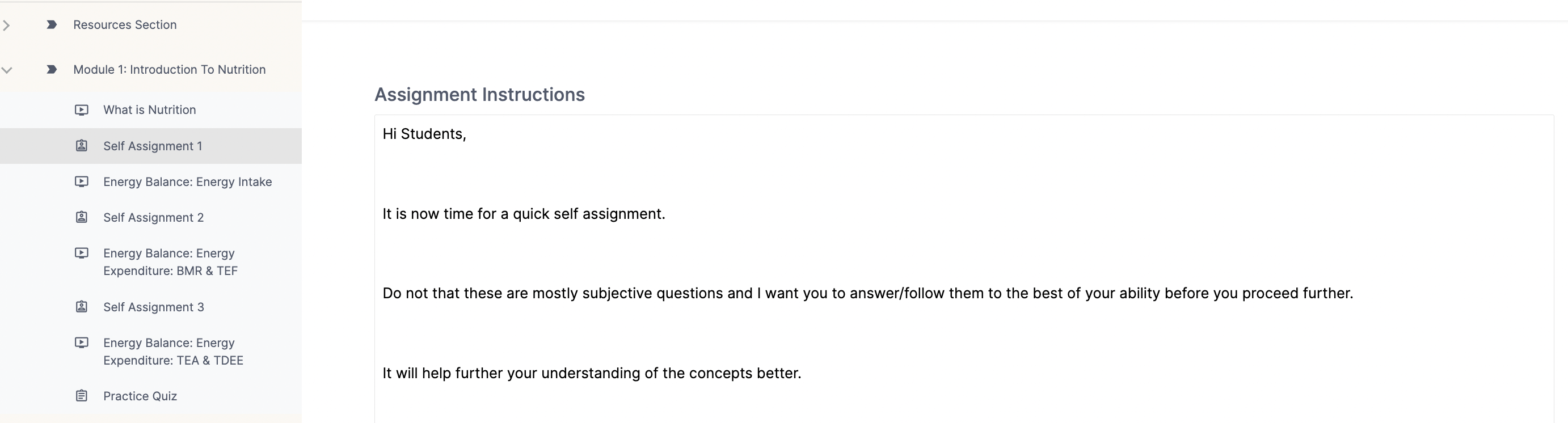Screen dimensions: 1568x423
Task: Collapse Module 1 chevron arrow
Action: pyautogui.click(x=7, y=70)
